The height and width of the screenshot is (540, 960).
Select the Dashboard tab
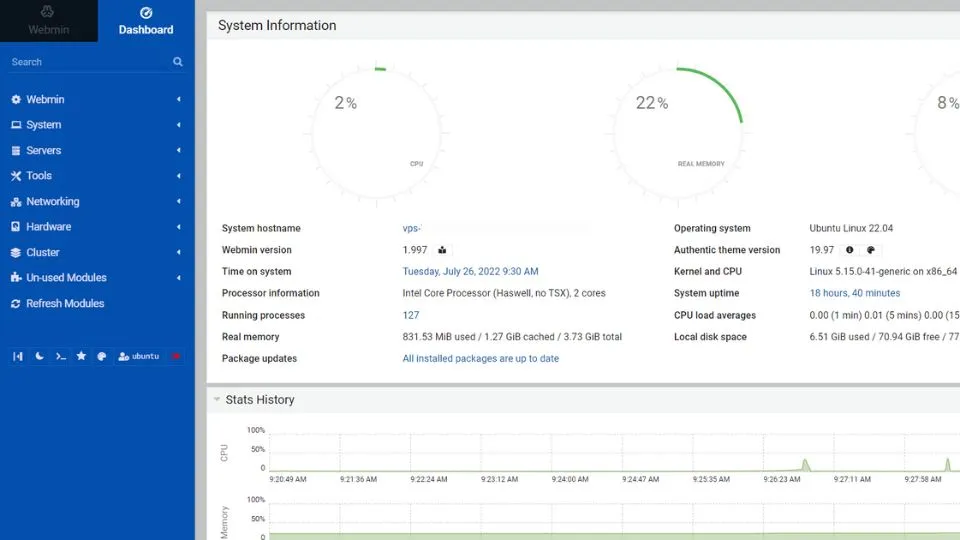pos(146,21)
